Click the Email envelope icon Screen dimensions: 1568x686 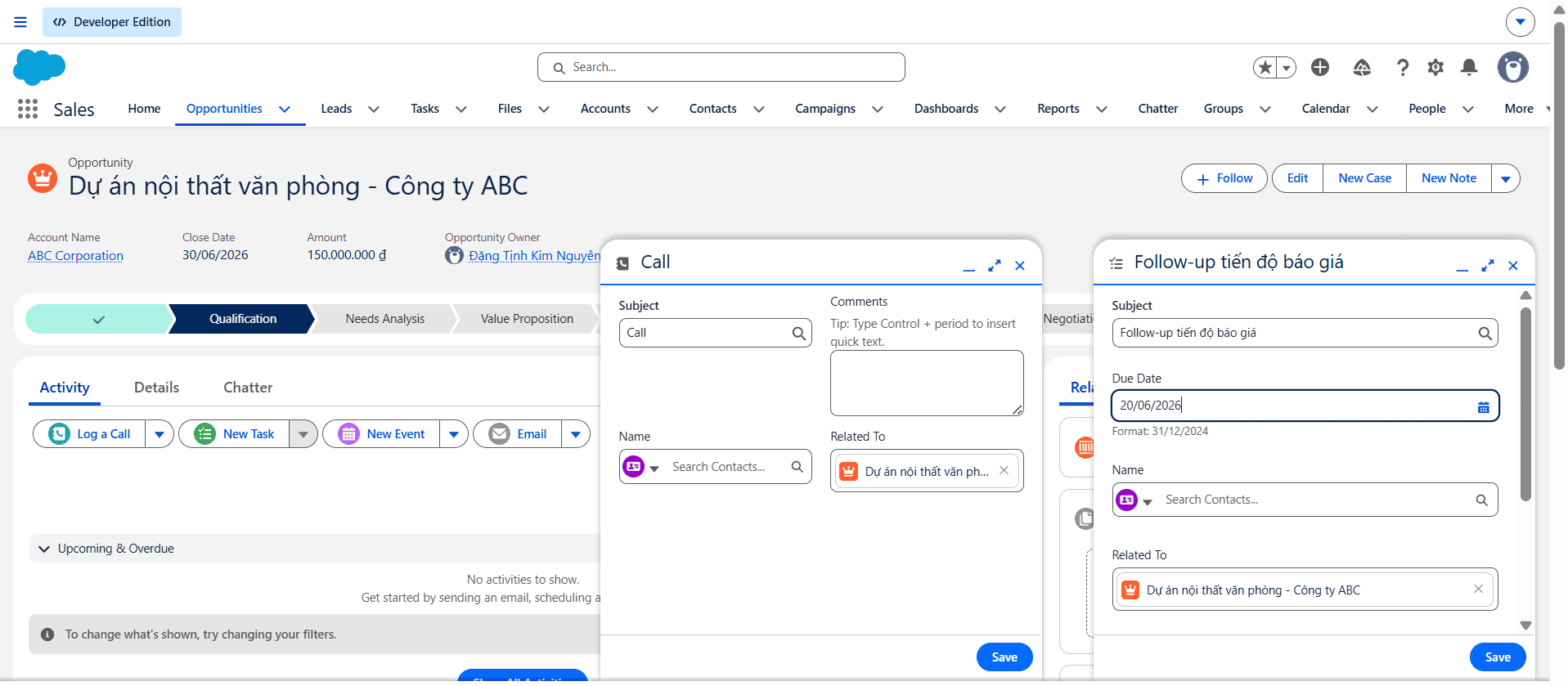pyautogui.click(x=499, y=433)
